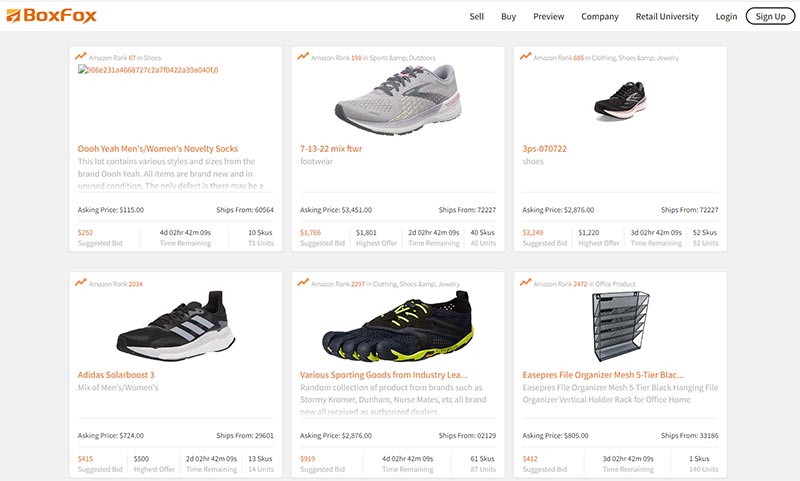Click the $500 highest offer
Viewport: 800px width, 481px height.
[x=141, y=459]
